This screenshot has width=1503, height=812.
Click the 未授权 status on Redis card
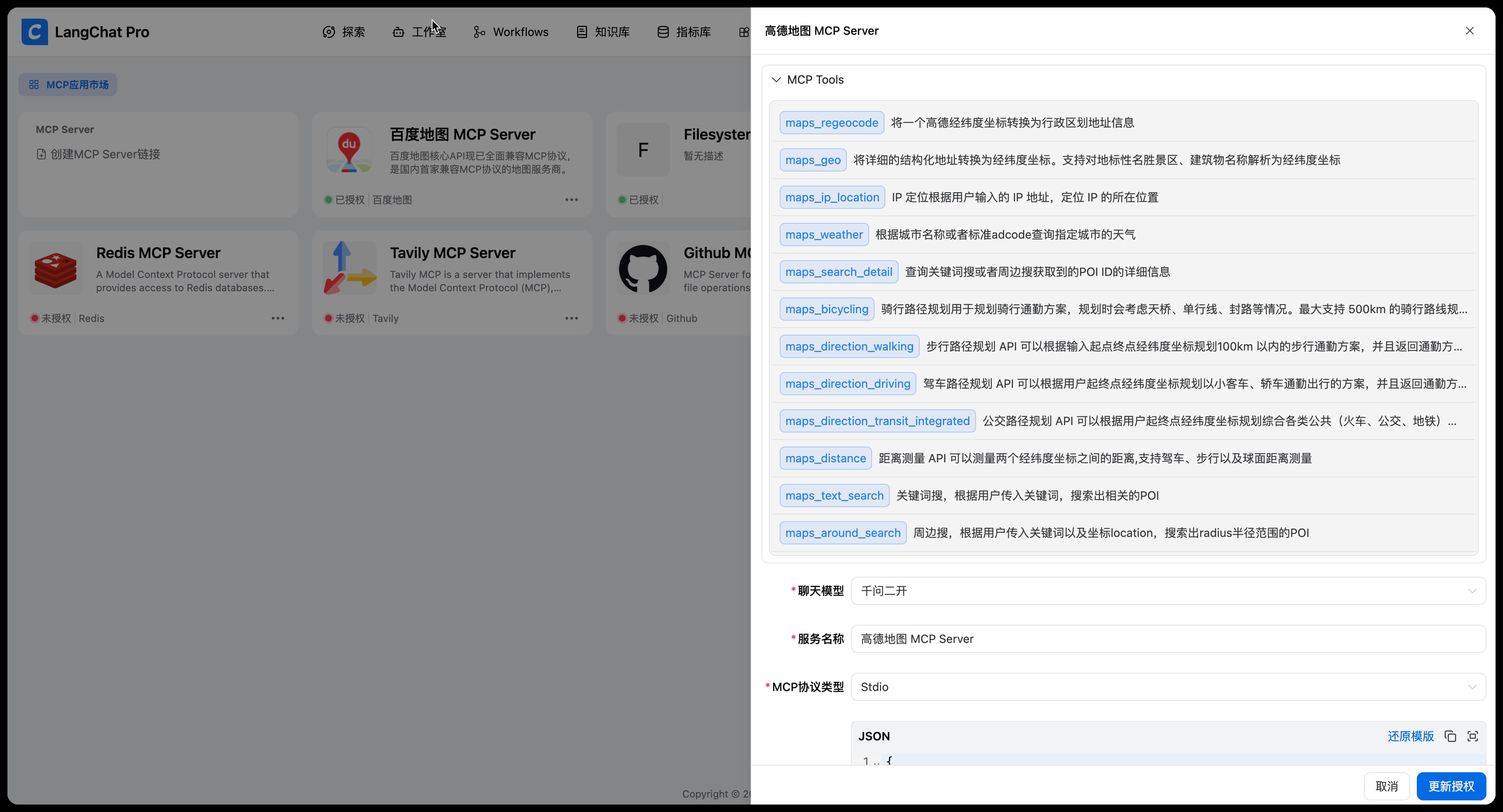click(51, 318)
